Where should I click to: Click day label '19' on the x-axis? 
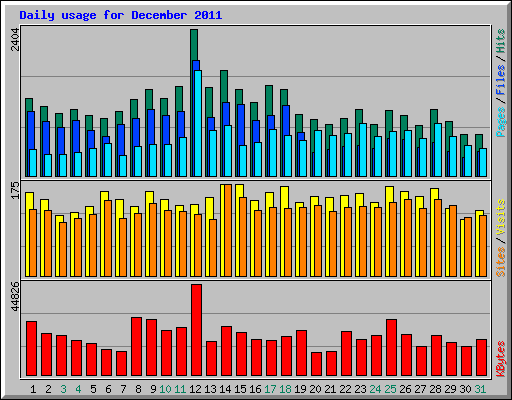300,389
